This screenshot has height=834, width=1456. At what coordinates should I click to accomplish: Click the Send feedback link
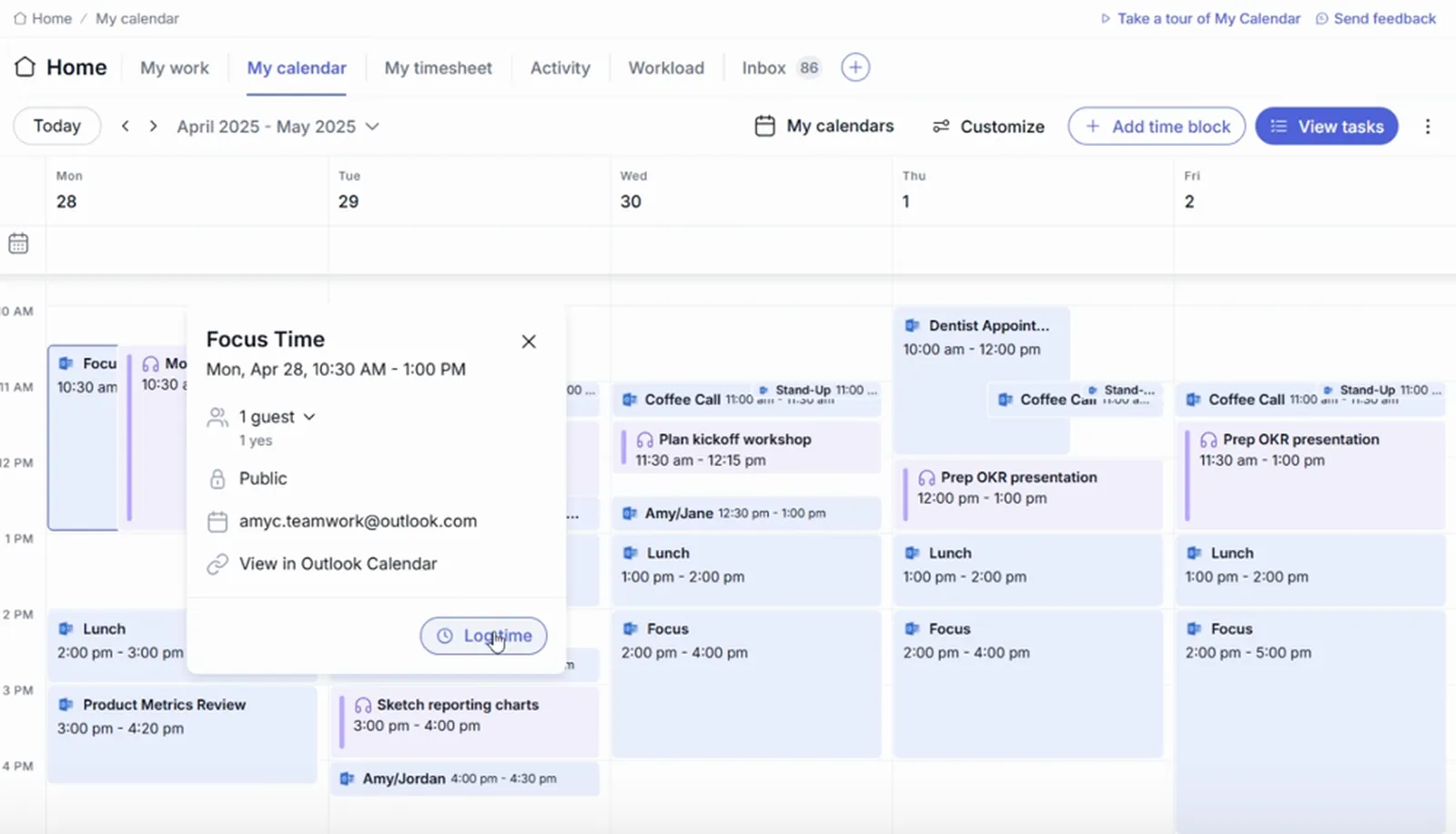tap(1384, 18)
